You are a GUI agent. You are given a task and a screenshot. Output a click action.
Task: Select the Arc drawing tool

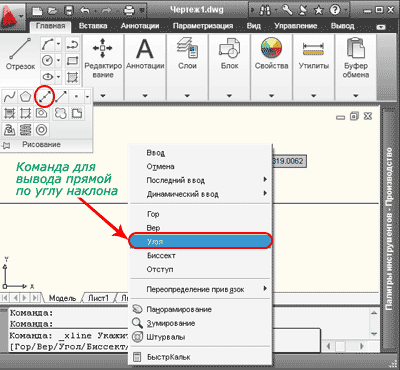[48, 44]
